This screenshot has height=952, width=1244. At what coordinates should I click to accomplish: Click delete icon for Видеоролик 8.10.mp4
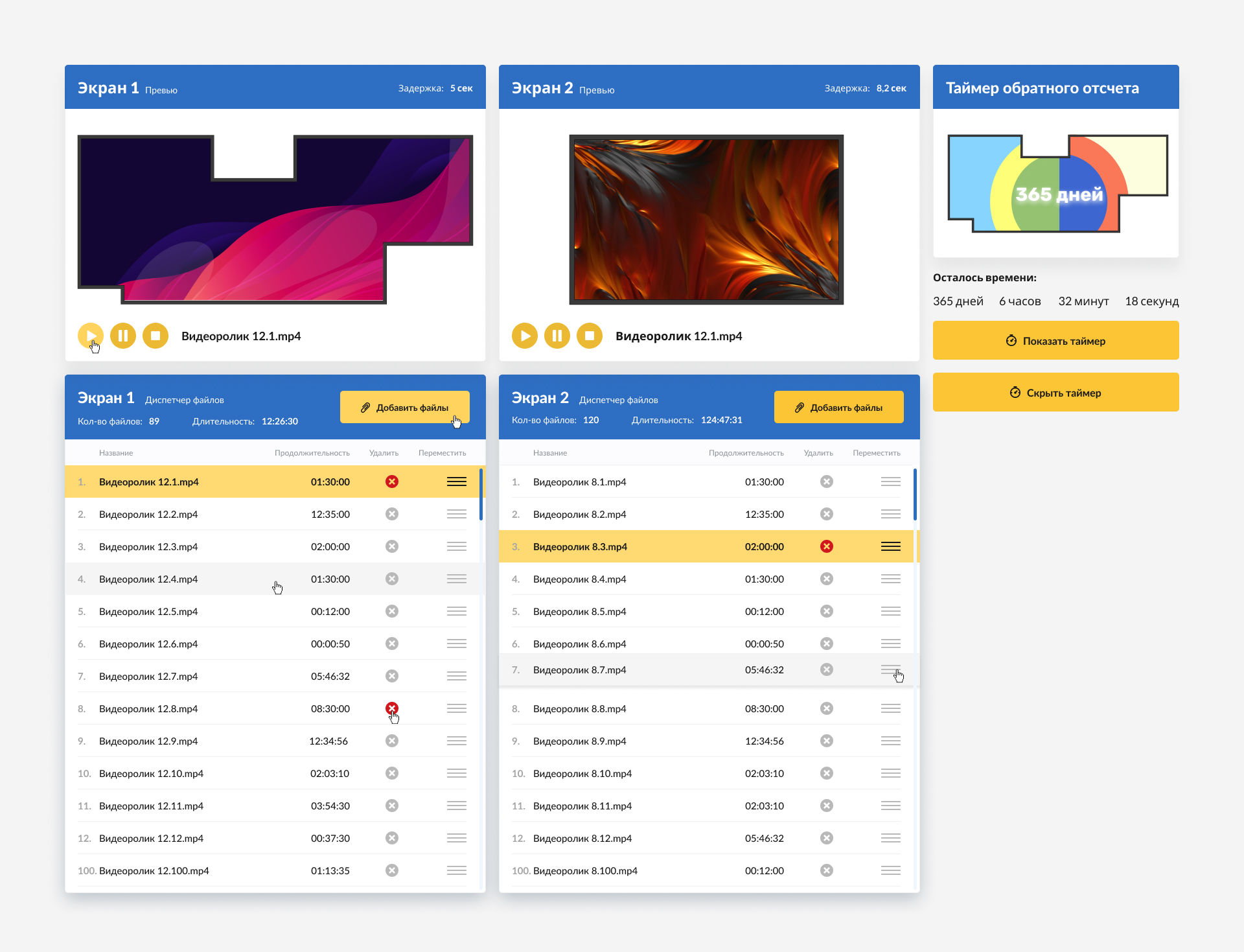click(826, 773)
